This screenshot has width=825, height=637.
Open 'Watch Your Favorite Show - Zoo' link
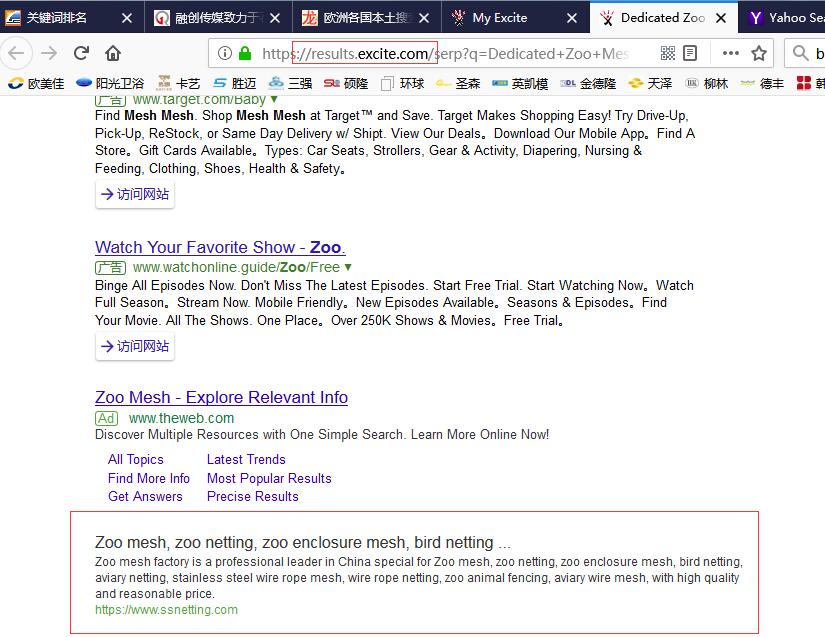click(220, 247)
